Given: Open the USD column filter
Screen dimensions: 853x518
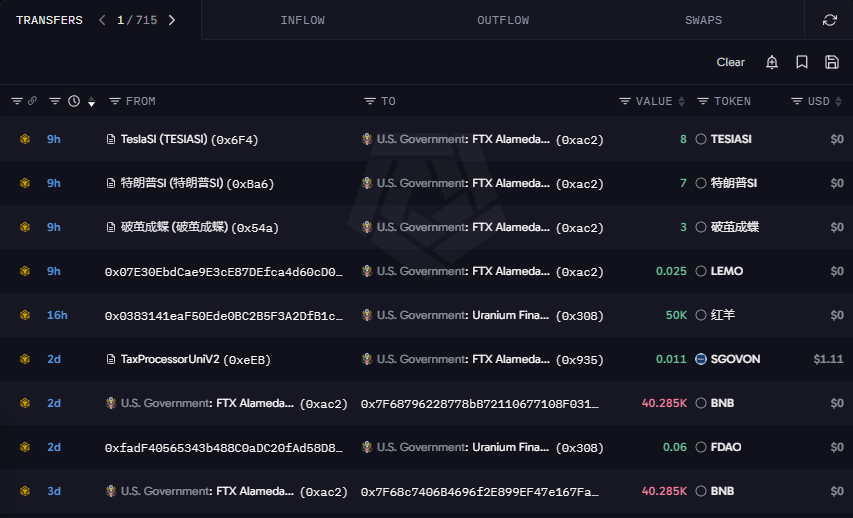Looking at the screenshot, I should (x=796, y=101).
